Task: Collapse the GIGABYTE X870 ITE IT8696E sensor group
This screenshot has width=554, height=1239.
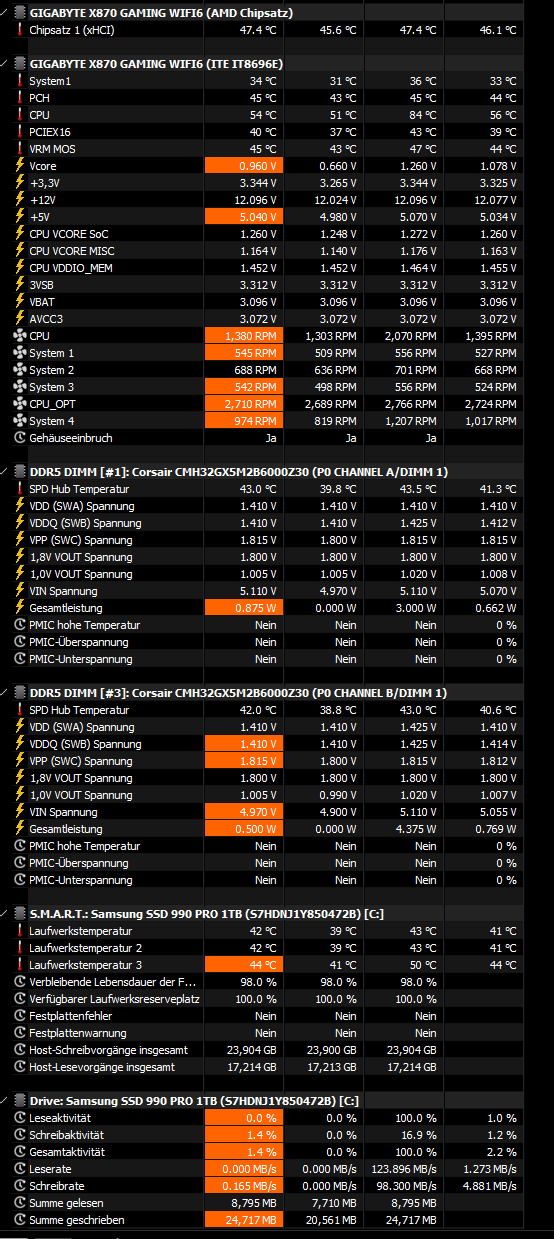Action: coord(8,63)
